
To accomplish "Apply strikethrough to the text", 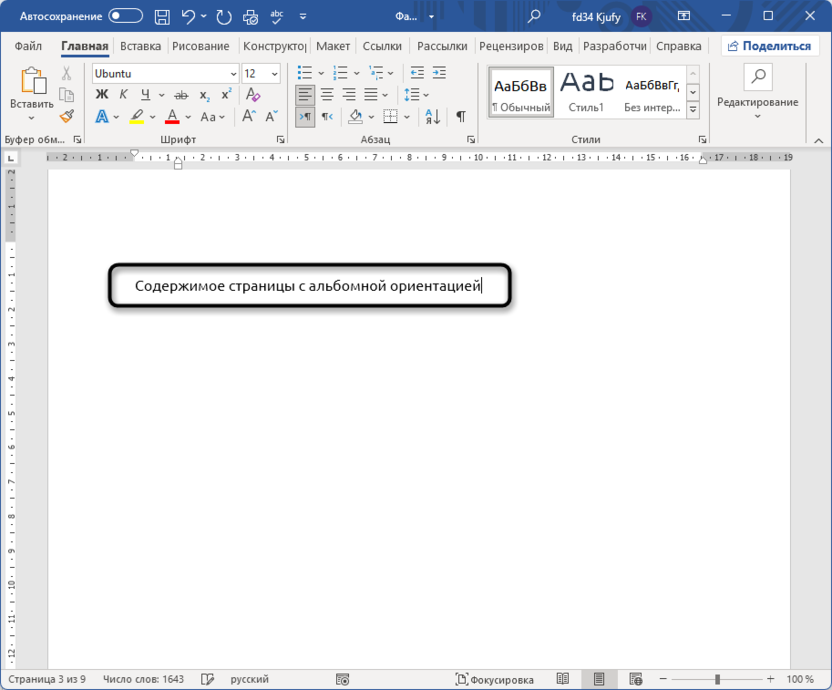I will pyautogui.click(x=181, y=95).
